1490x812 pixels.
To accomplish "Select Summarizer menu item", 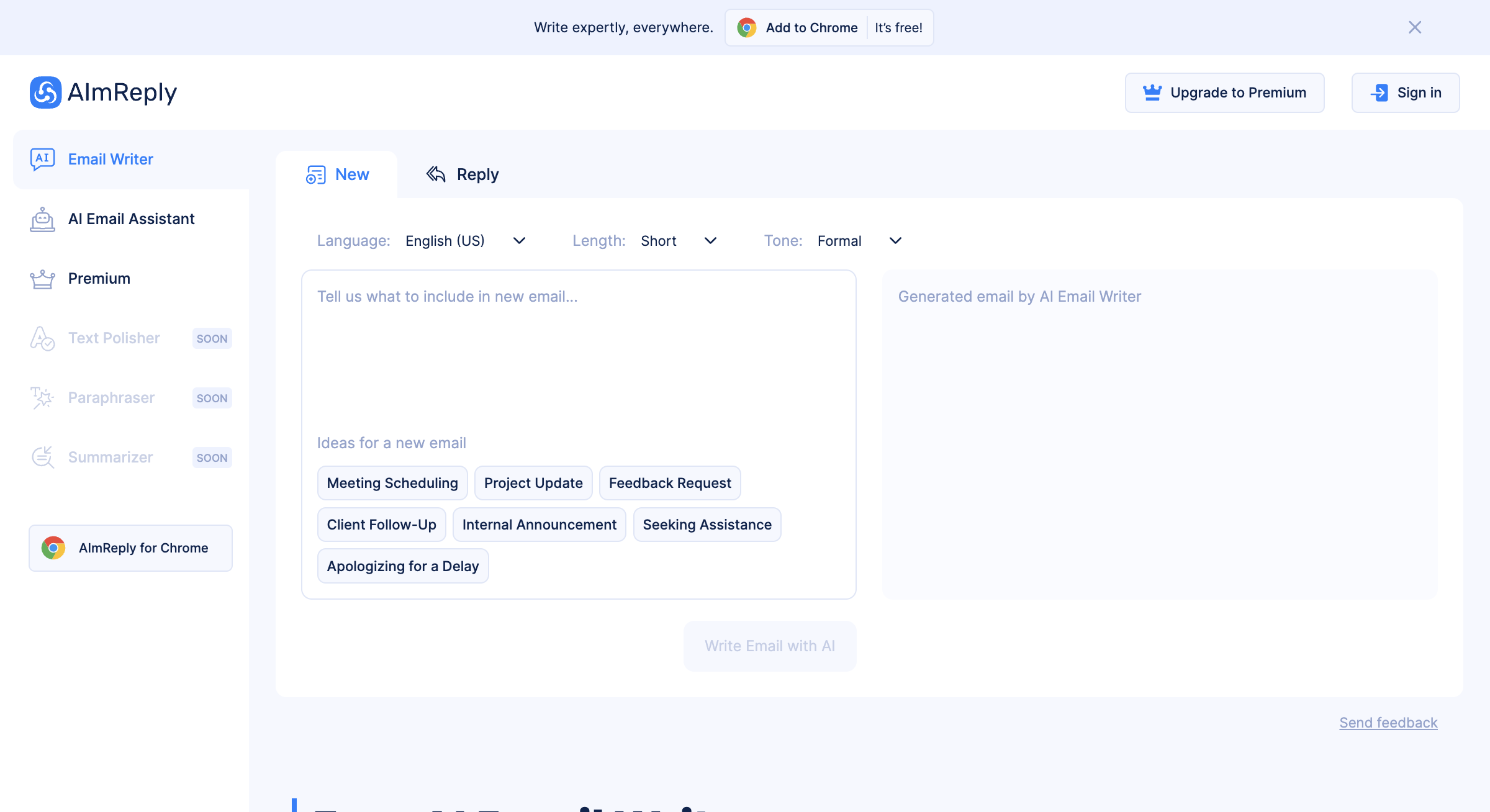I will [x=132, y=458].
